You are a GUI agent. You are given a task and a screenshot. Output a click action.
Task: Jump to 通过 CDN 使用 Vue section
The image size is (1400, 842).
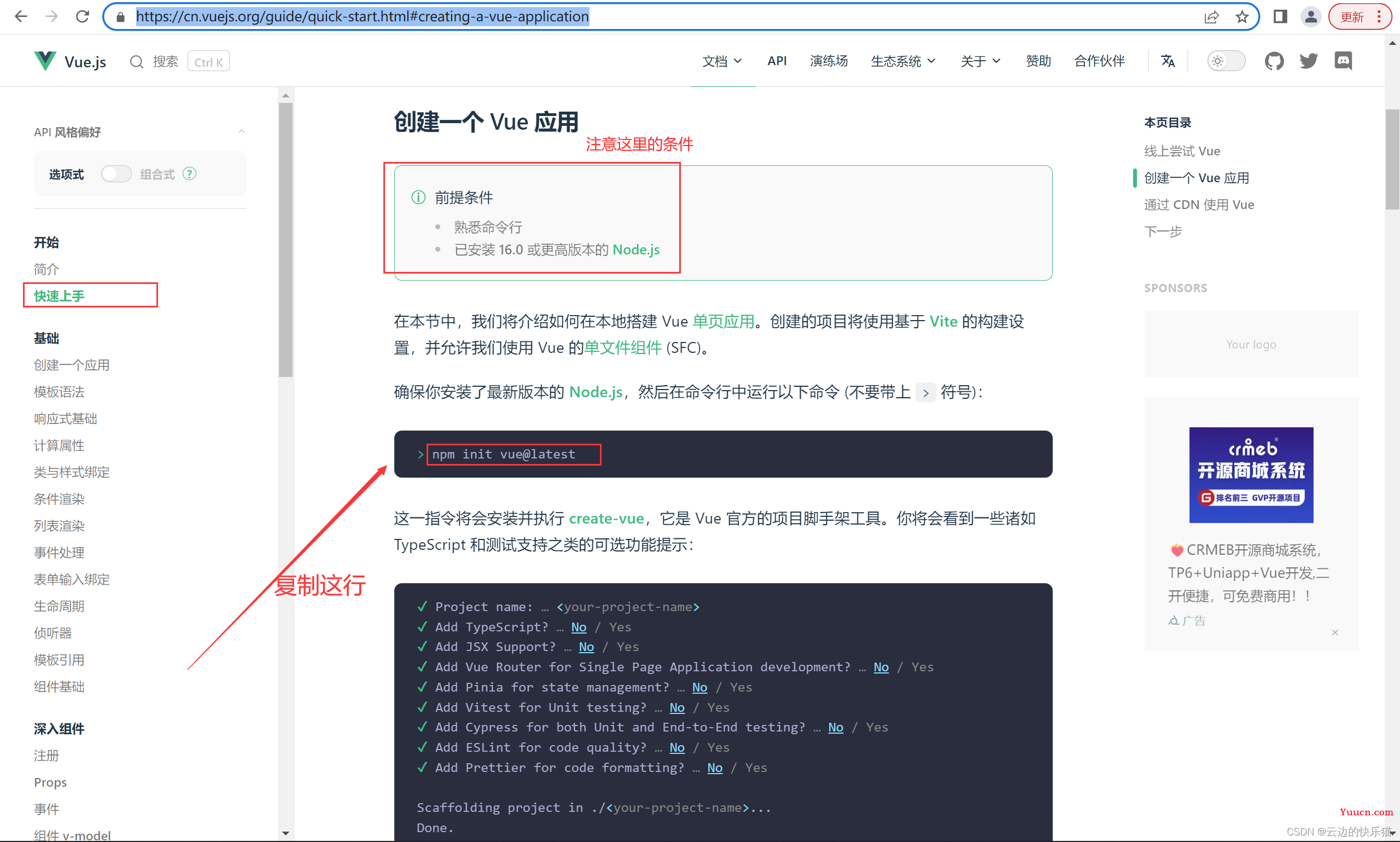pos(1199,204)
